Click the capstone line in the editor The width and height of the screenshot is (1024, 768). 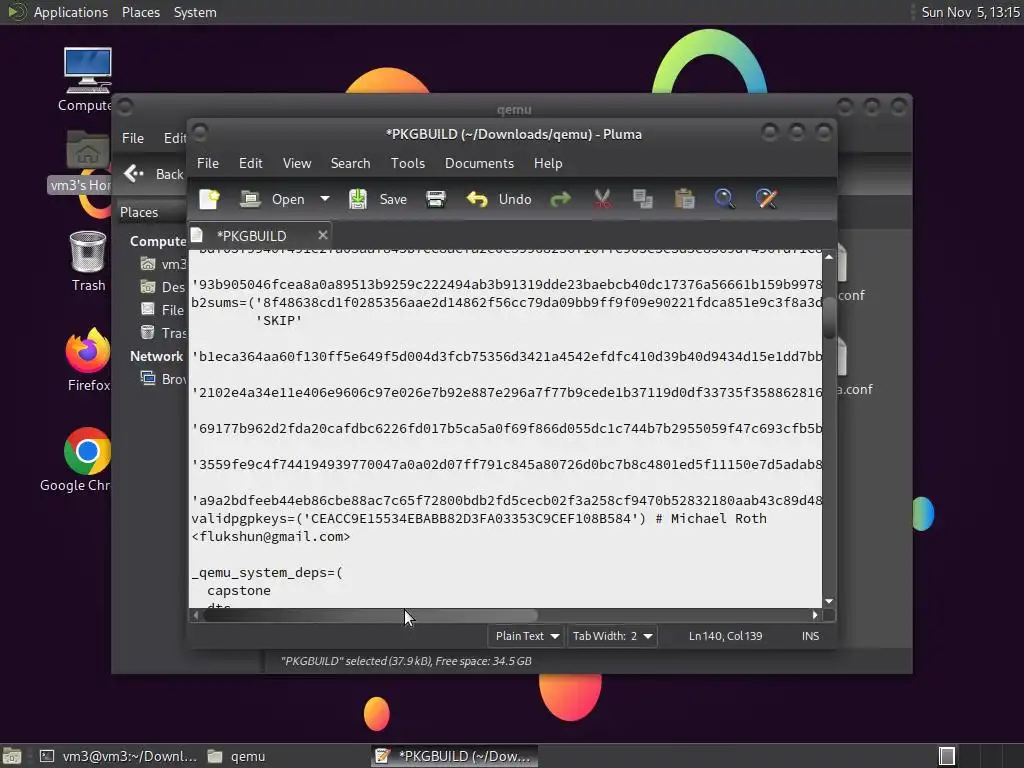[239, 590]
